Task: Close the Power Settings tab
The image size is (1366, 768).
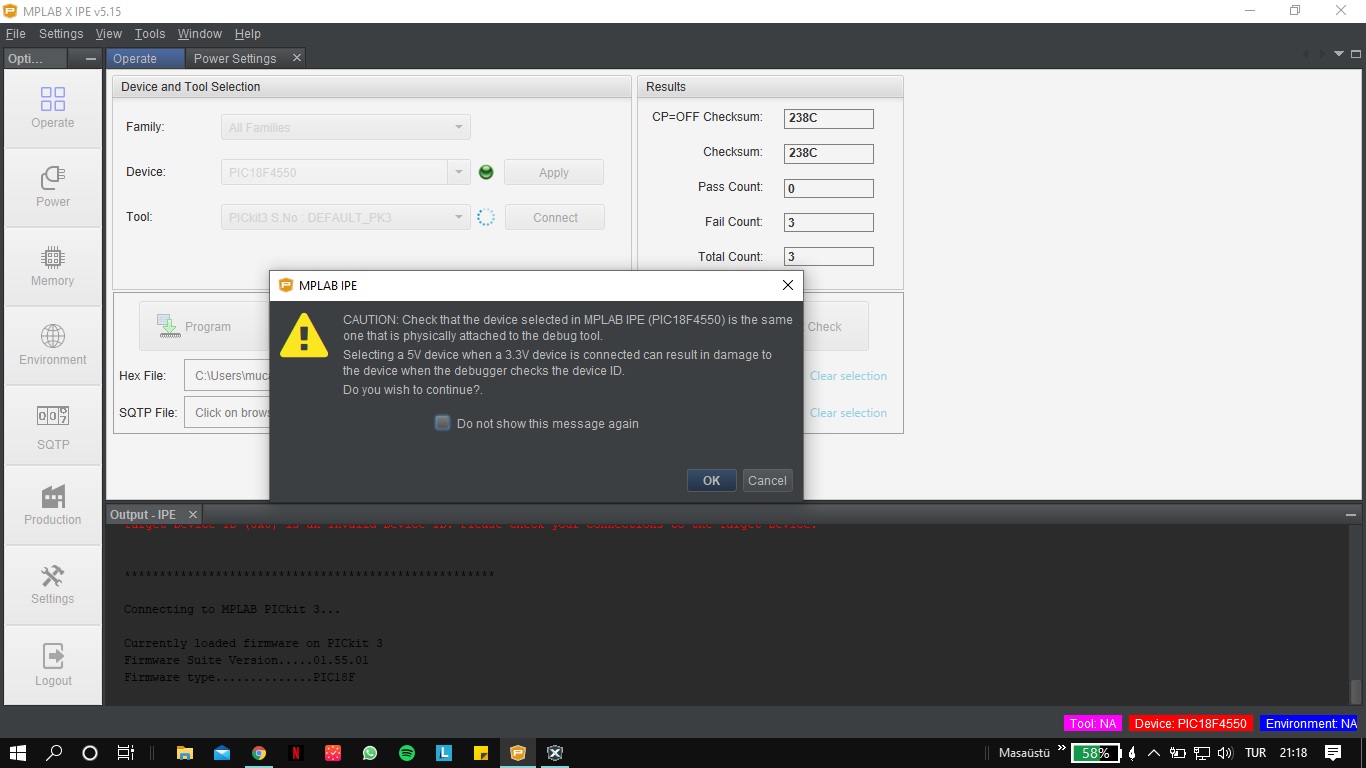Action: (x=296, y=58)
